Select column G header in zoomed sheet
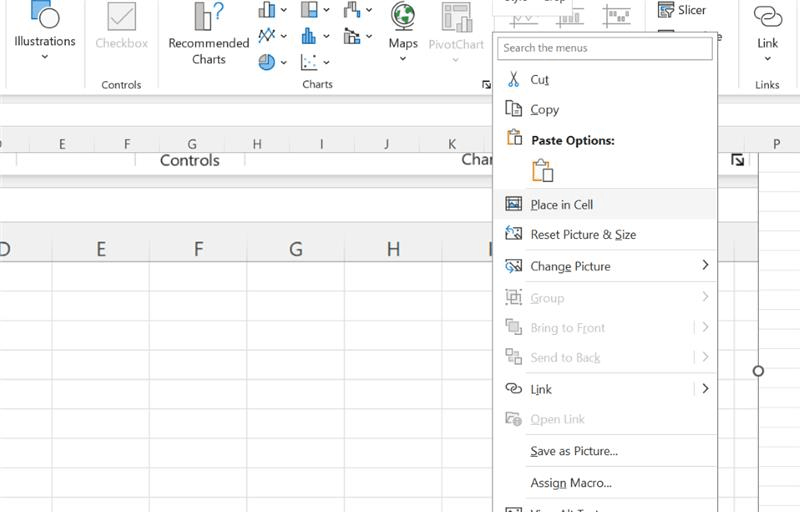 [295, 249]
